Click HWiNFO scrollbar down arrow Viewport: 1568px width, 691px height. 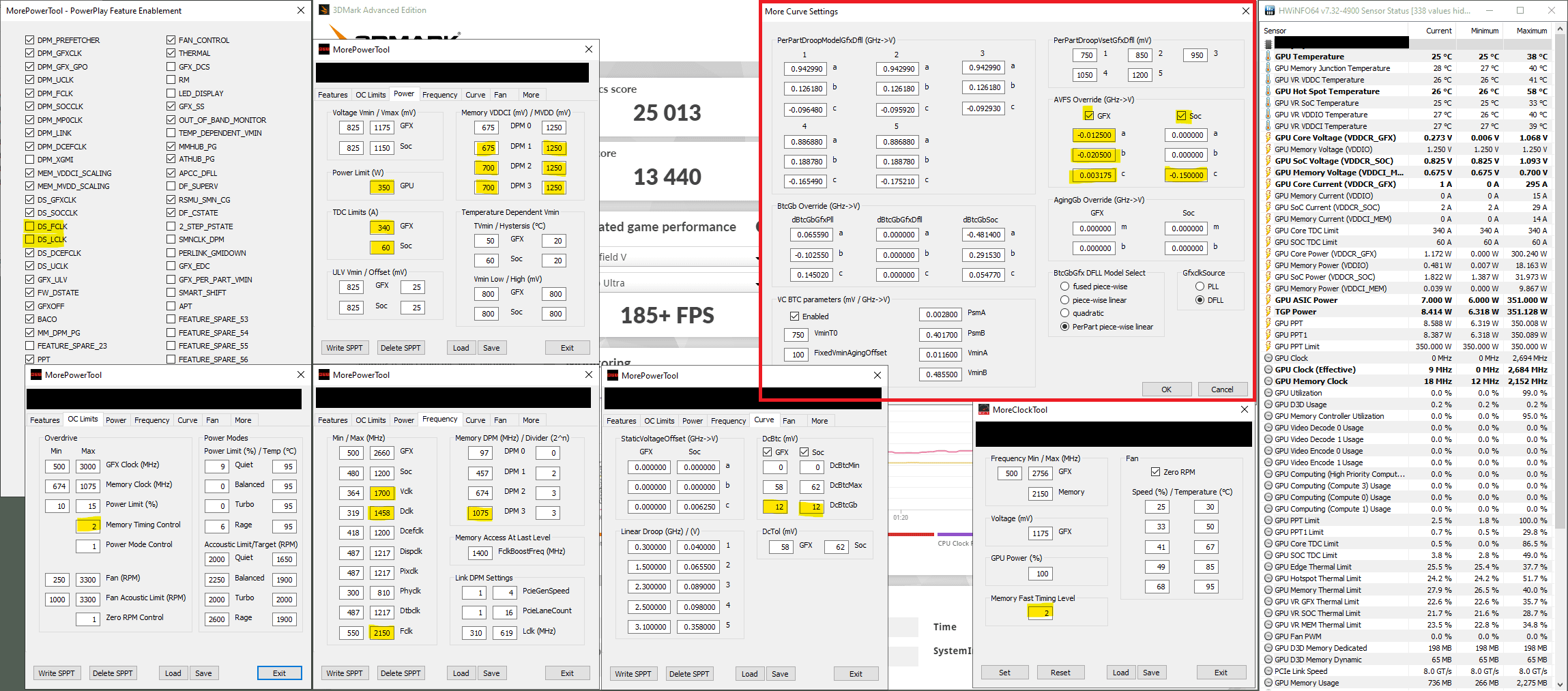[1560, 684]
